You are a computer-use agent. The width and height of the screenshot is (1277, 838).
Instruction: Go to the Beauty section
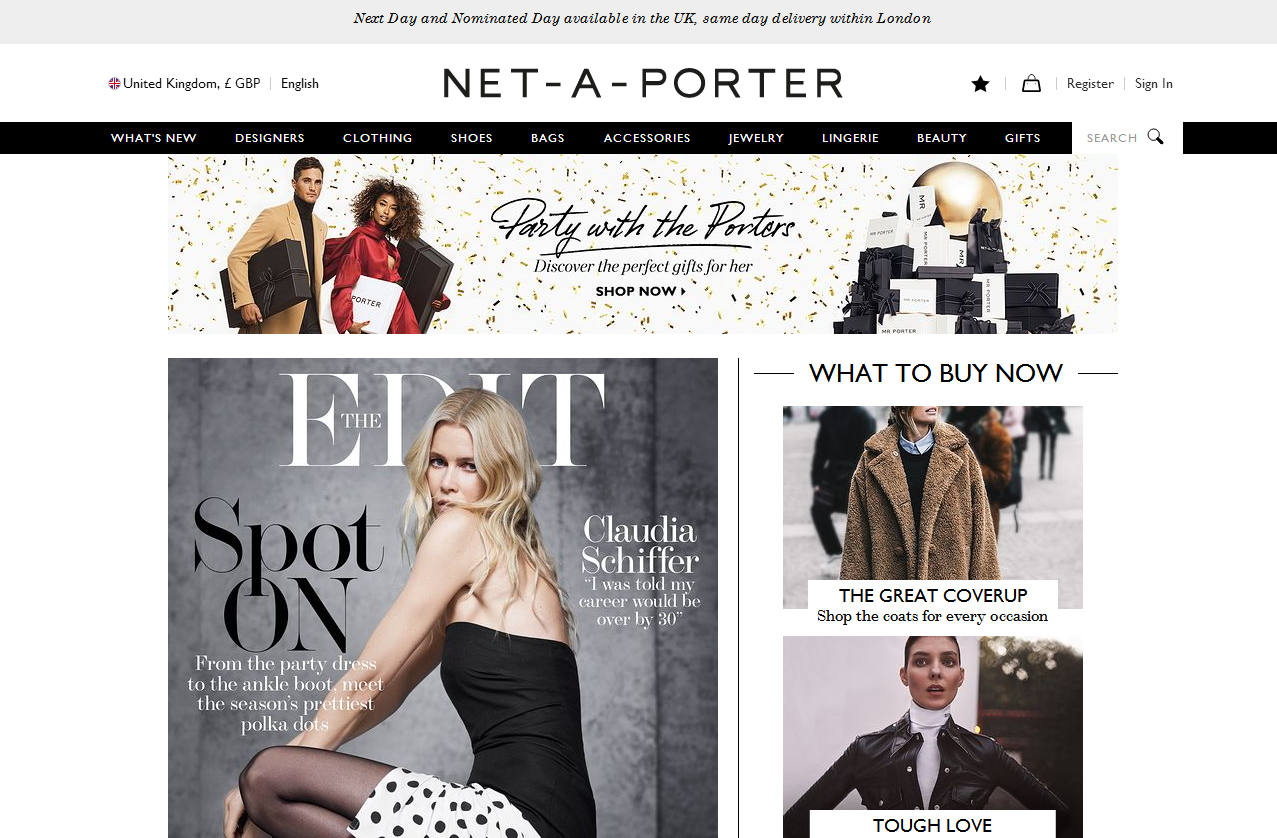point(942,138)
